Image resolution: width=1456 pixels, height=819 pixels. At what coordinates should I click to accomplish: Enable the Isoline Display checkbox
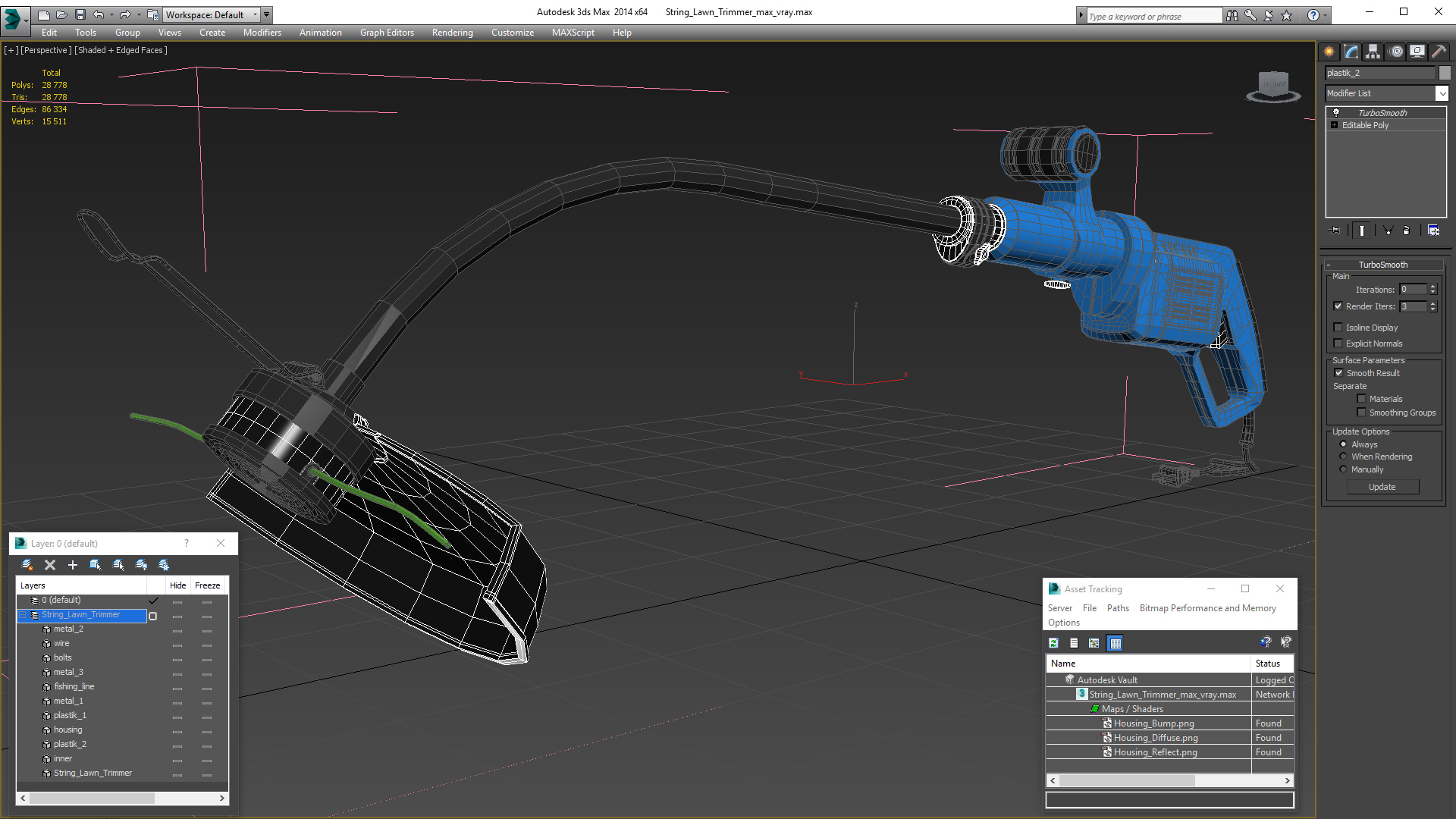click(1338, 328)
